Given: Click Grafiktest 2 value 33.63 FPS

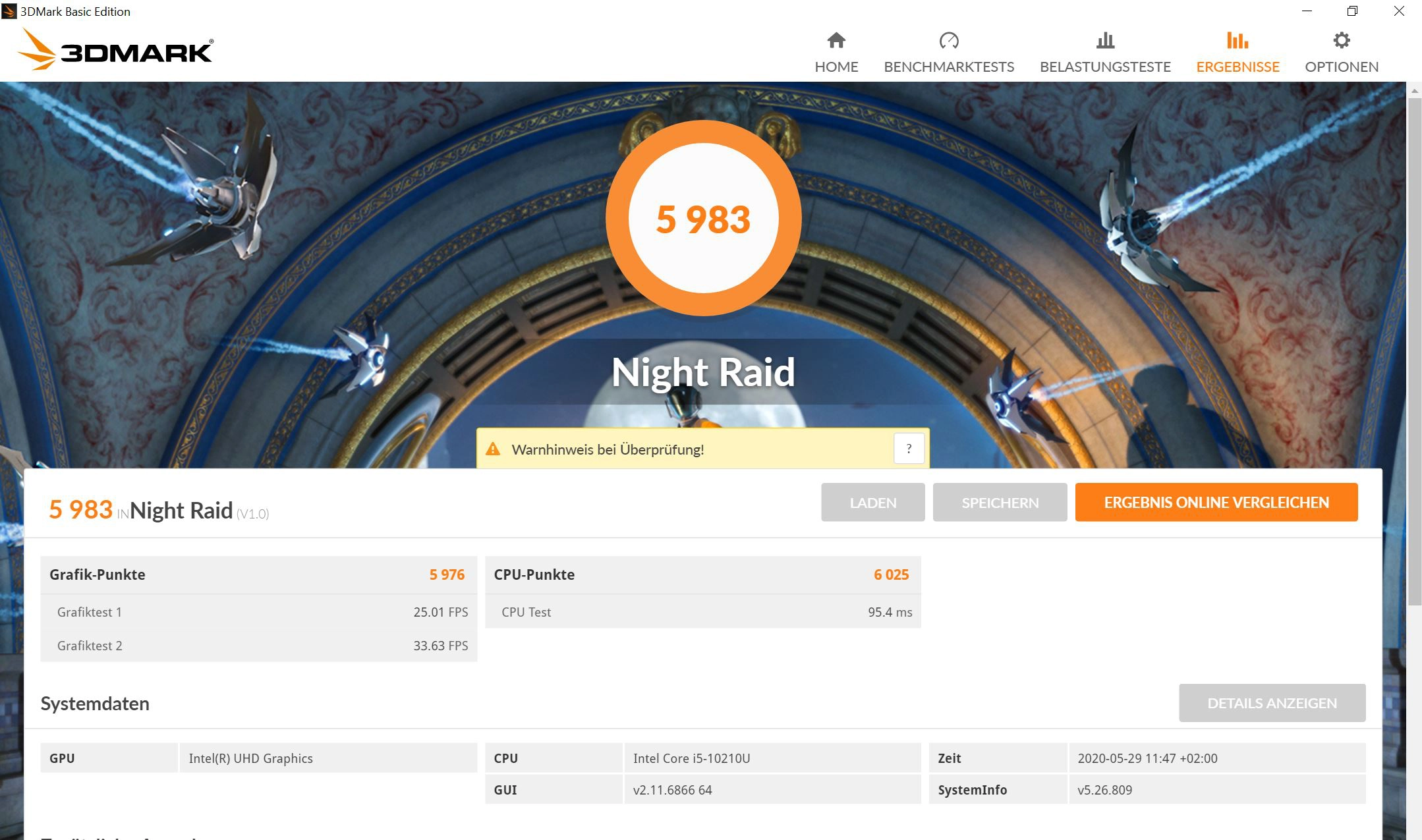Looking at the screenshot, I should point(440,646).
